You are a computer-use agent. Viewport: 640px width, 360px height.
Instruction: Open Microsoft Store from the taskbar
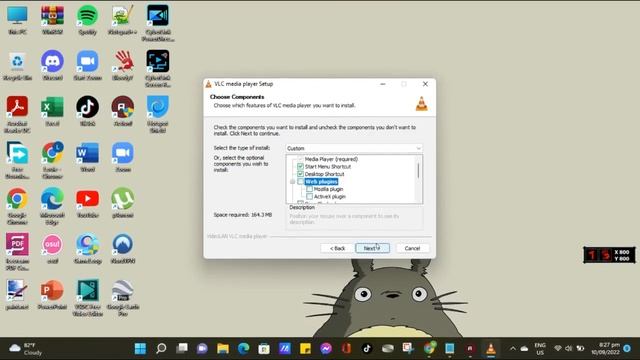point(264,349)
